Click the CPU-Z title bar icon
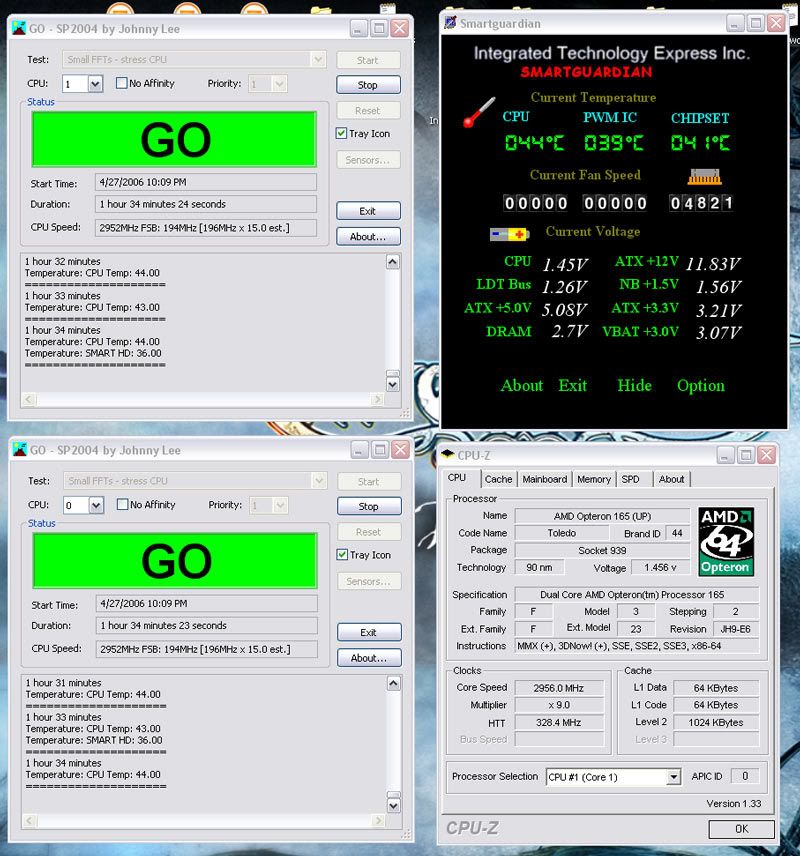Image resolution: width=800 pixels, height=856 pixels. click(x=447, y=454)
